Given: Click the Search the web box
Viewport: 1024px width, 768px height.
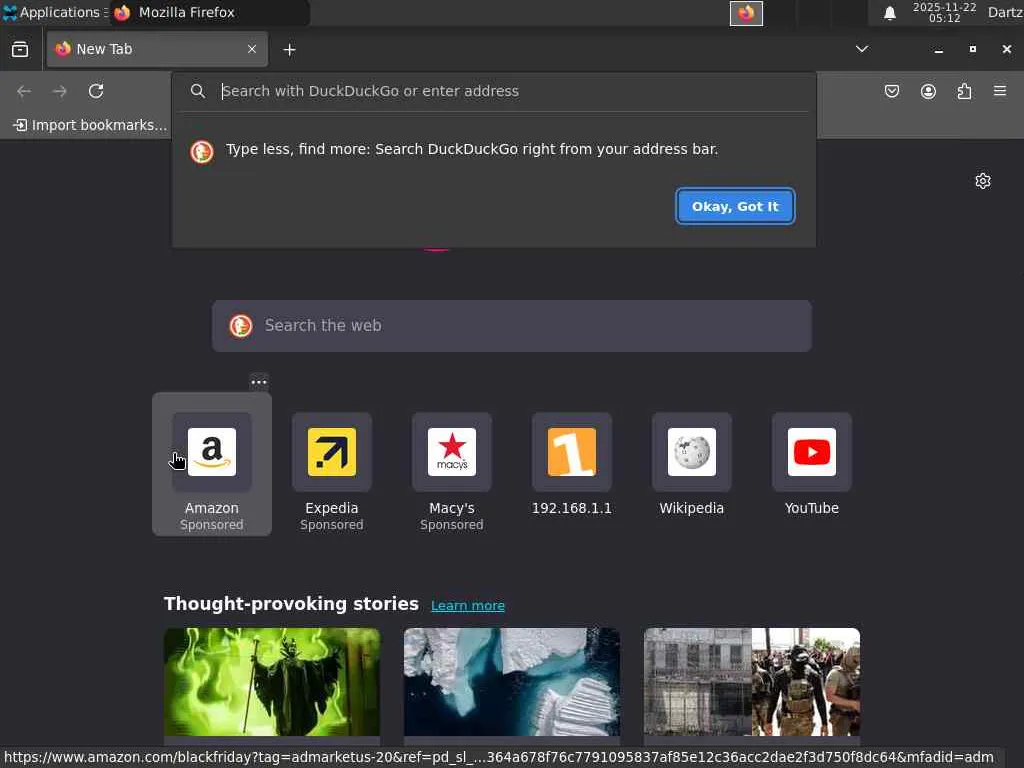Looking at the screenshot, I should [512, 326].
